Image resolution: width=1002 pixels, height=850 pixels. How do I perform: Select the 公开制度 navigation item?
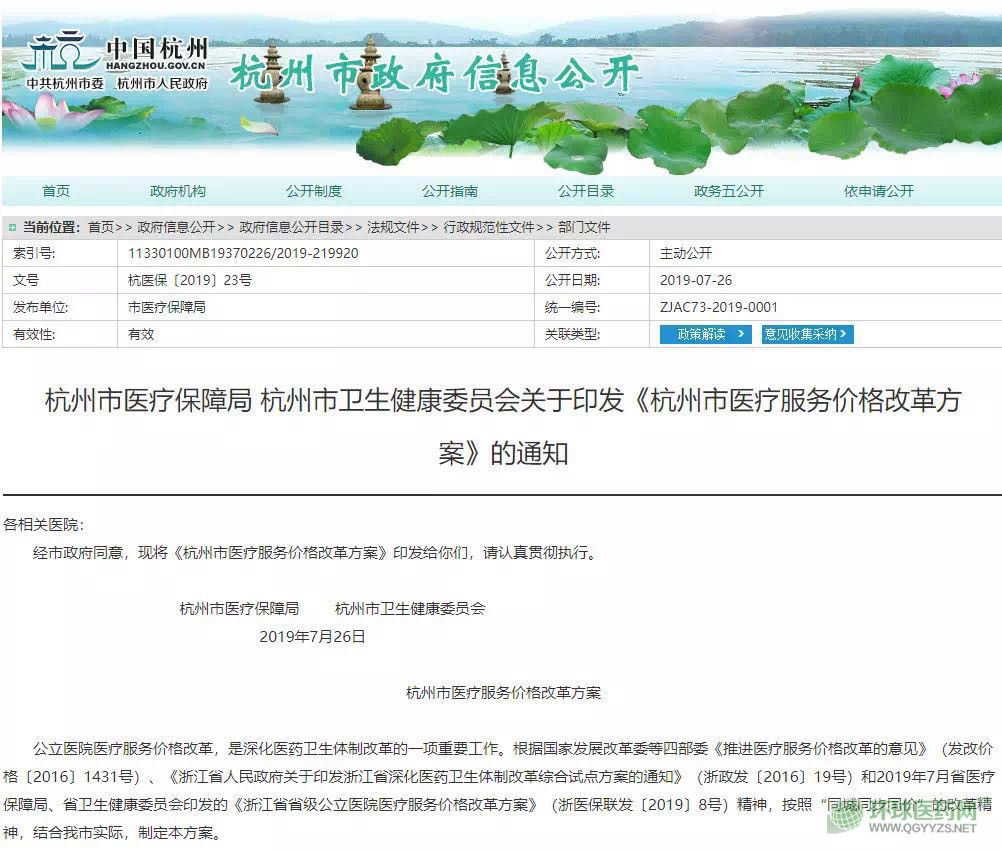pos(313,191)
